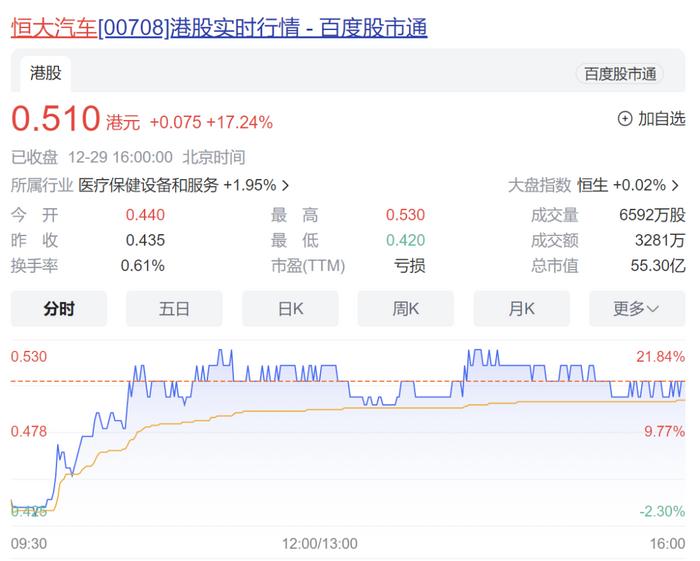Expand the chevron after industry +1.95%
This screenshot has width=700, height=561.
pos(286,185)
